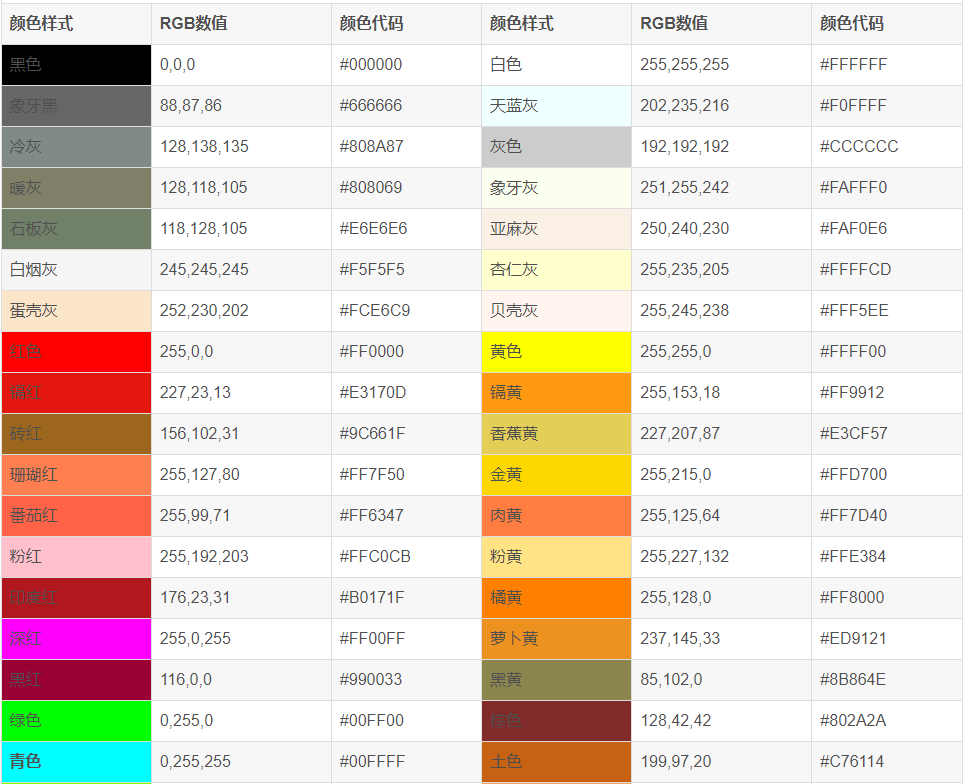The image size is (966, 784).
Task: Click the RGB value 85,102,0
Action: click(x=672, y=680)
